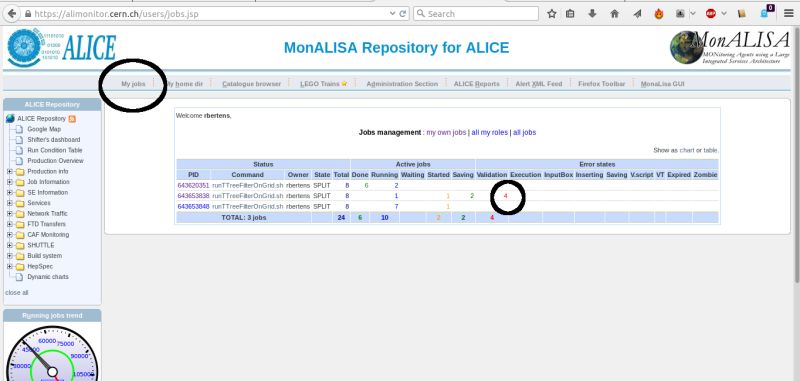Expand the Job Information tree node

(x=10, y=182)
